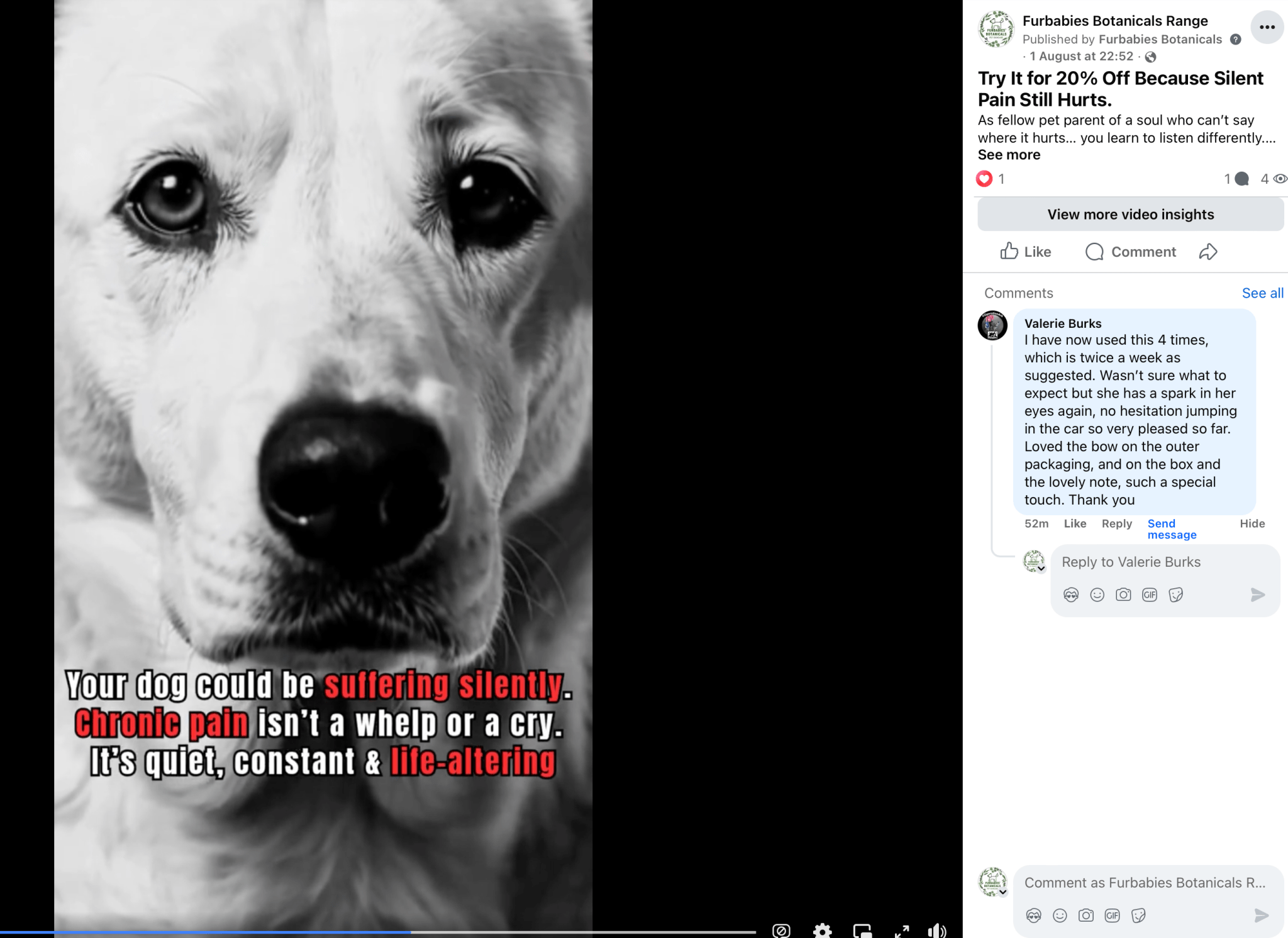The image size is (1288, 938).
Task: See all comments
Action: tap(1262, 293)
